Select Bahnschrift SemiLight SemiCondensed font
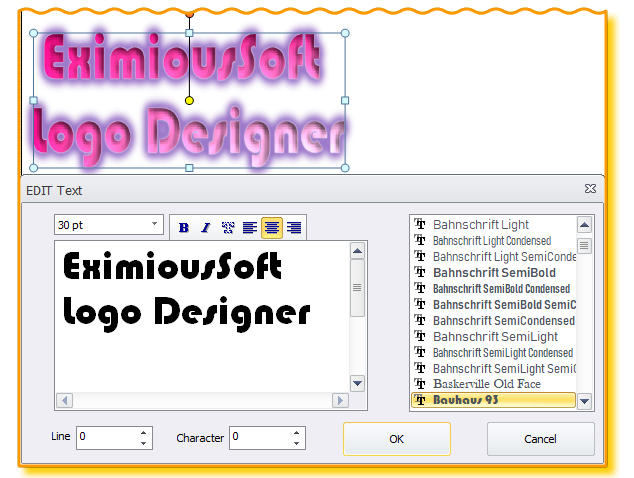634x478 pixels. 494,368
